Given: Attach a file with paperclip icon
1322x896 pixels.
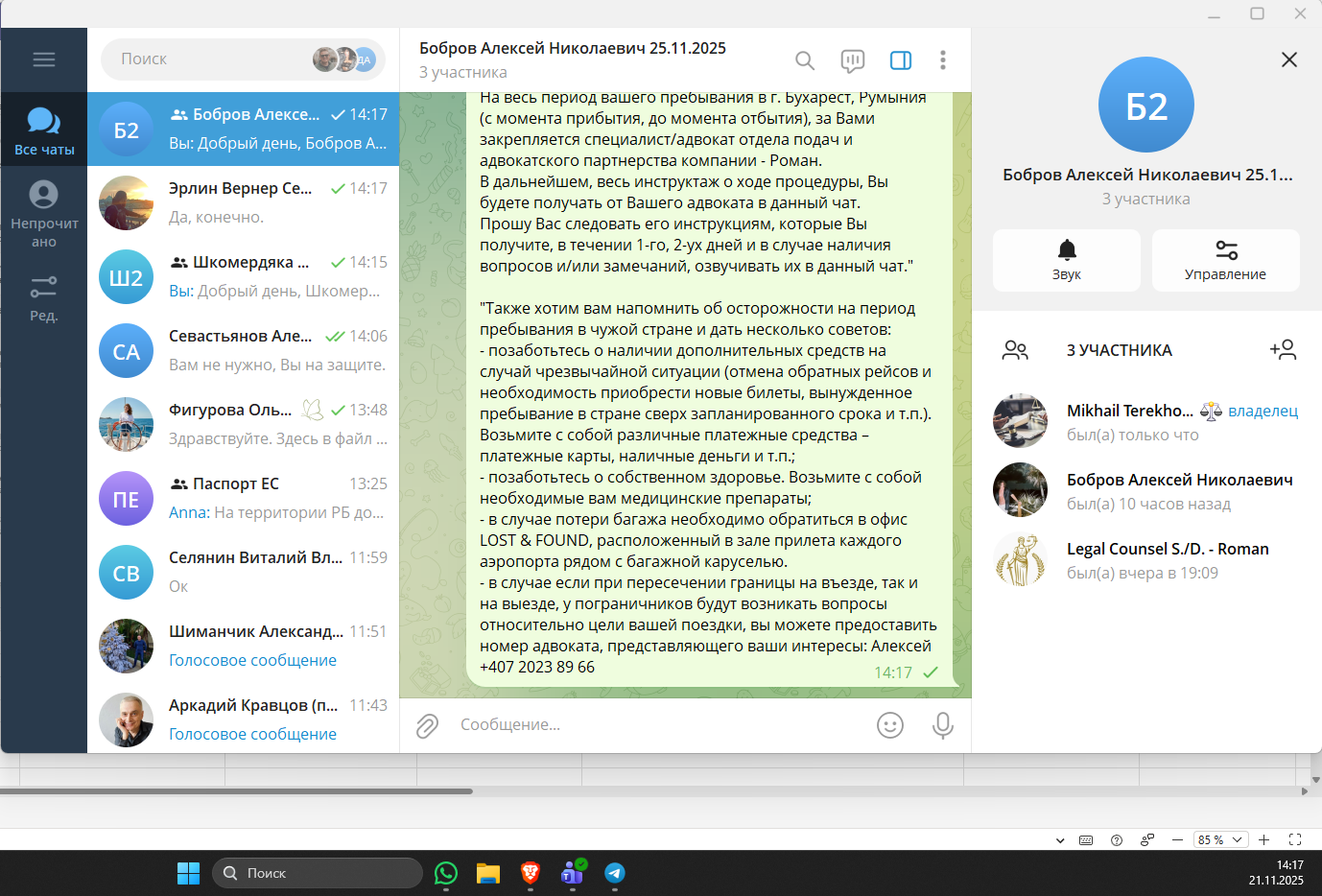Looking at the screenshot, I should click(427, 725).
